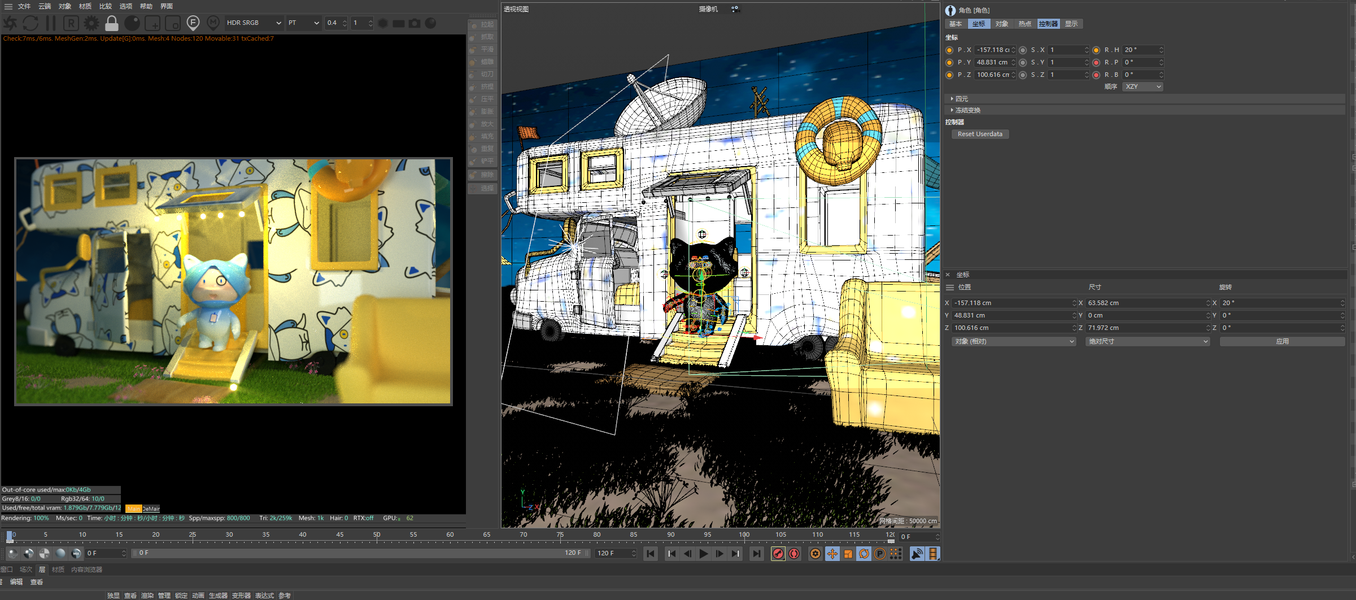The height and width of the screenshot is (600, 1356).
Task: Open the 比较 menu
Action: (x=105, y=6)
